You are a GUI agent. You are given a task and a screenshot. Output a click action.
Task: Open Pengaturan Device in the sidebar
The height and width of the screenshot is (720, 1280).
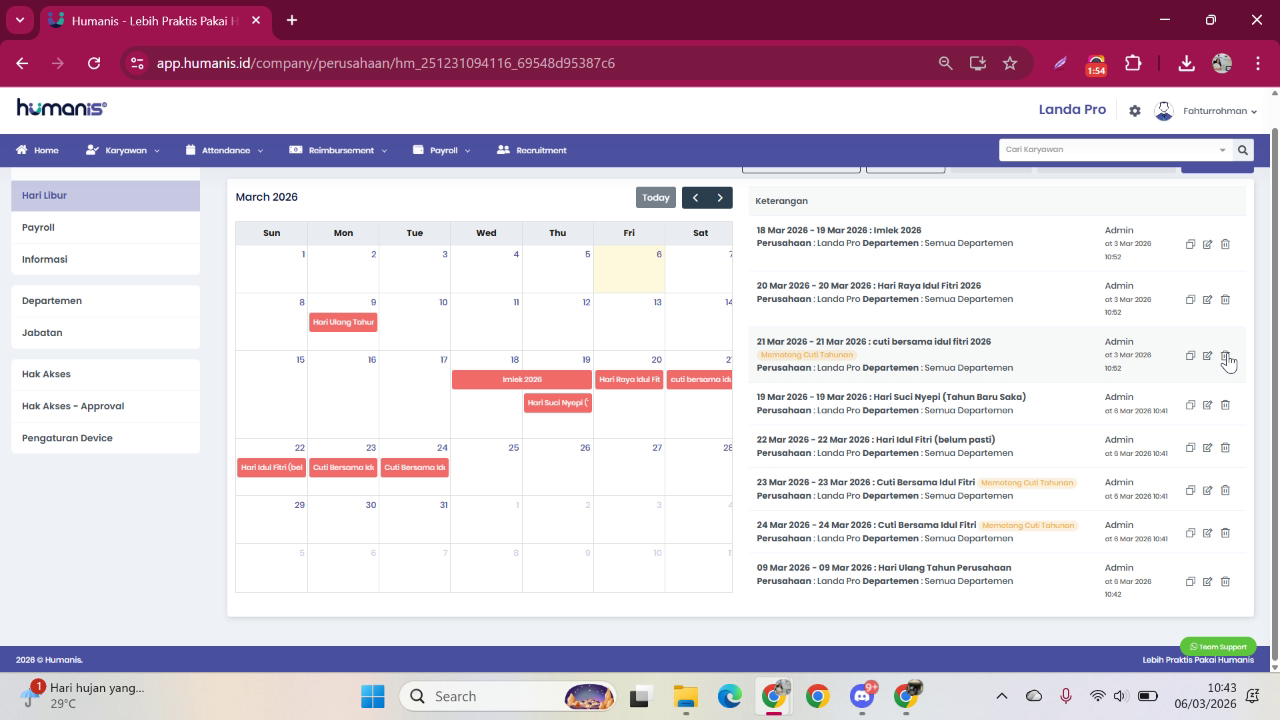coord(105,438)
